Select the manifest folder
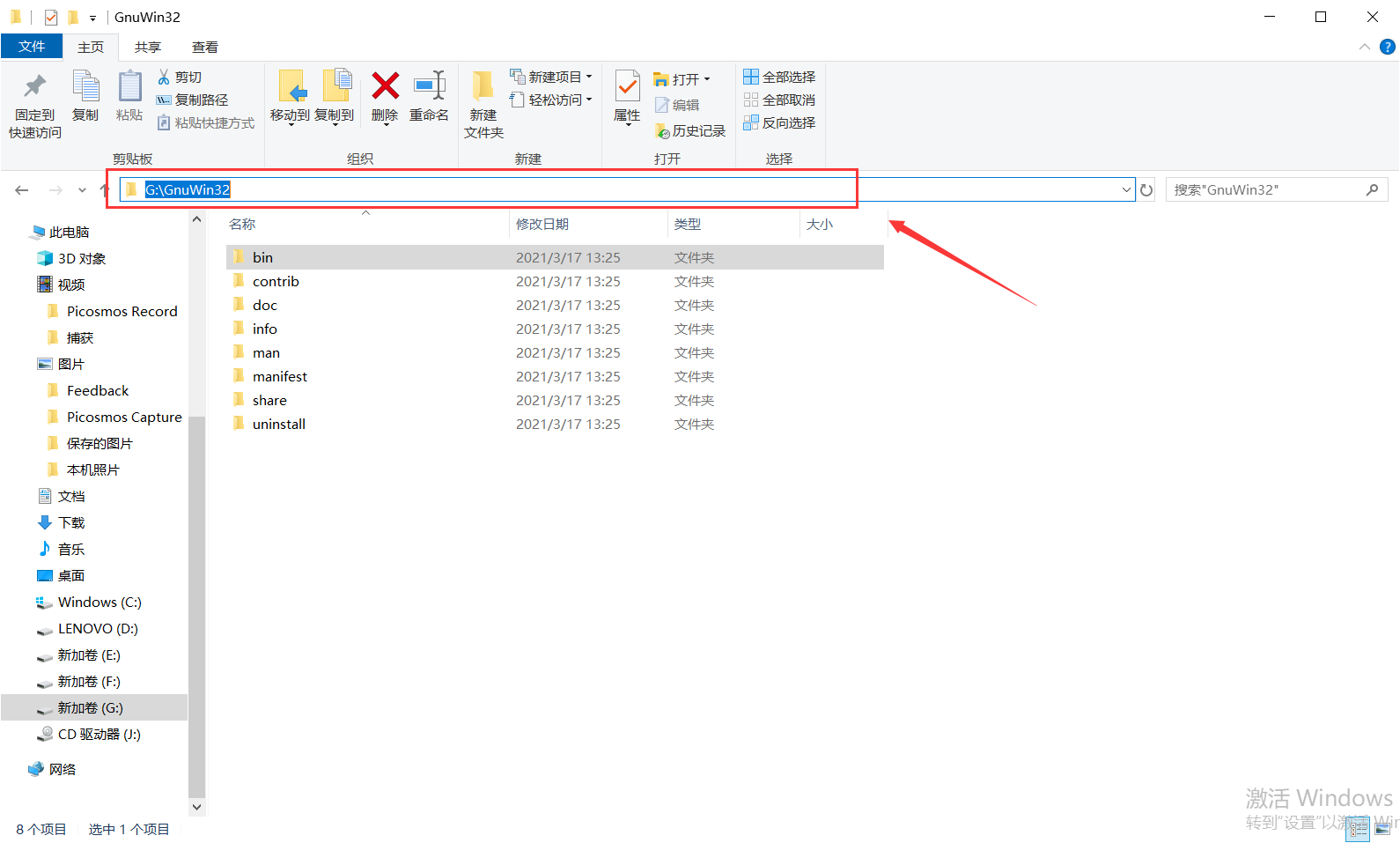This screenshot has height=843, width=1400. (555, 376)
